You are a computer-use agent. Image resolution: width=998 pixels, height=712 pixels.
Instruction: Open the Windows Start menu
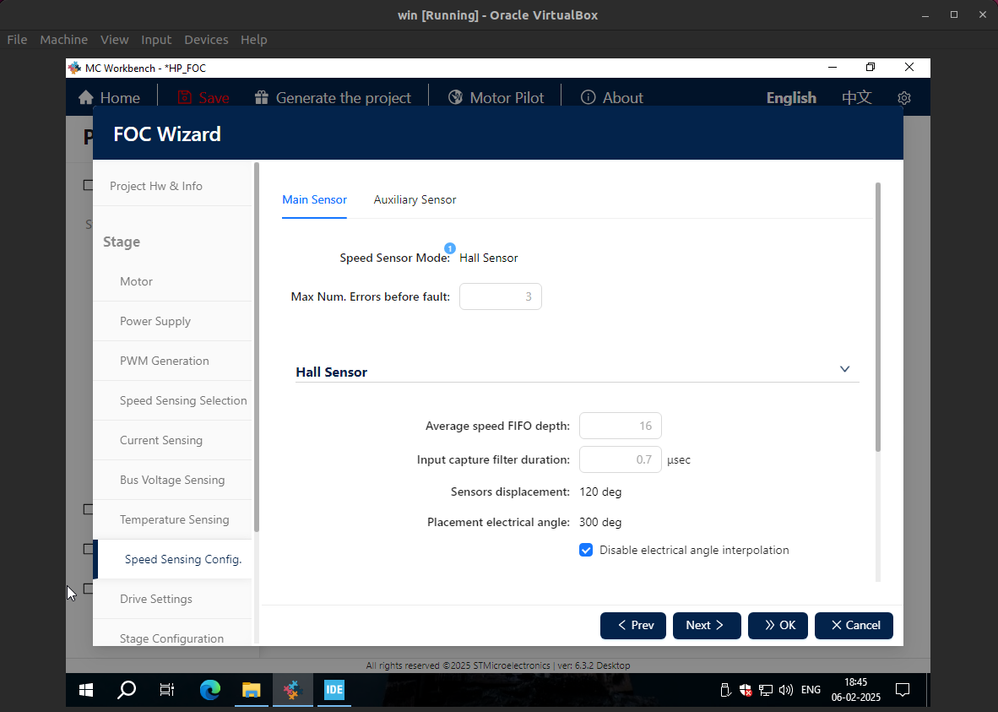coord(86,690)
